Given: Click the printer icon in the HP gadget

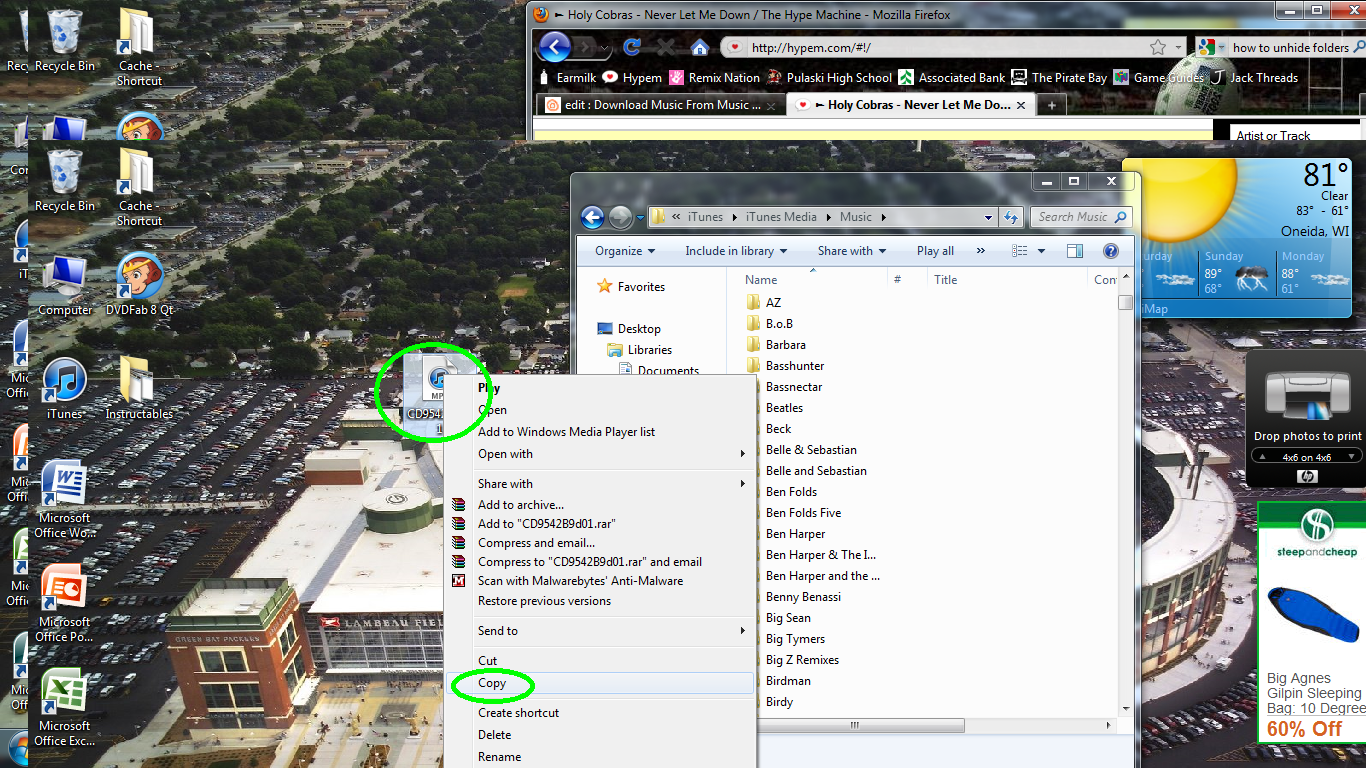Looking at the screenshot, I should coord(1308,396).
